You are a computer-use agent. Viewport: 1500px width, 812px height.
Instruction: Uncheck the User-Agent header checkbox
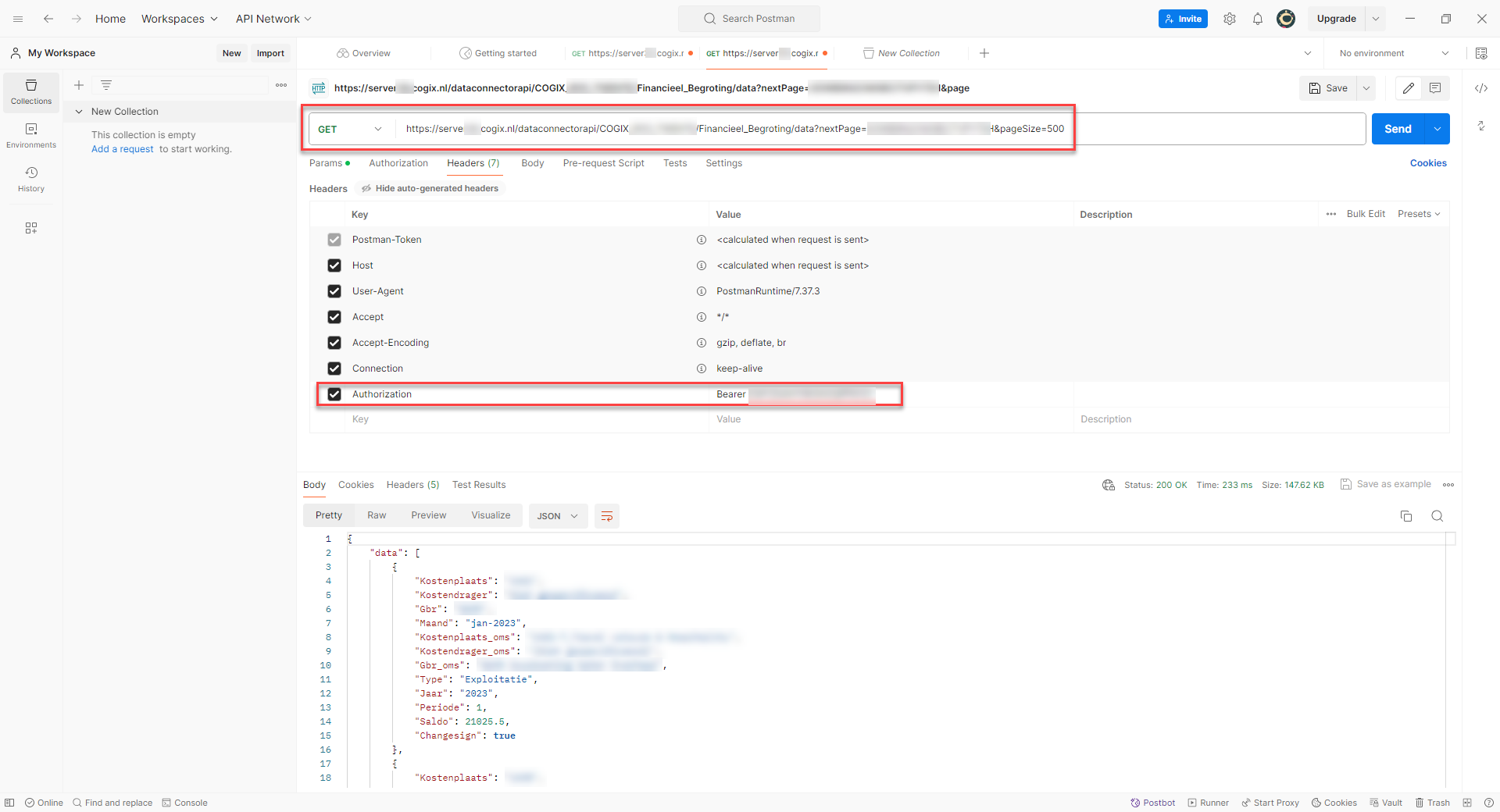click(x=334, y=291)
